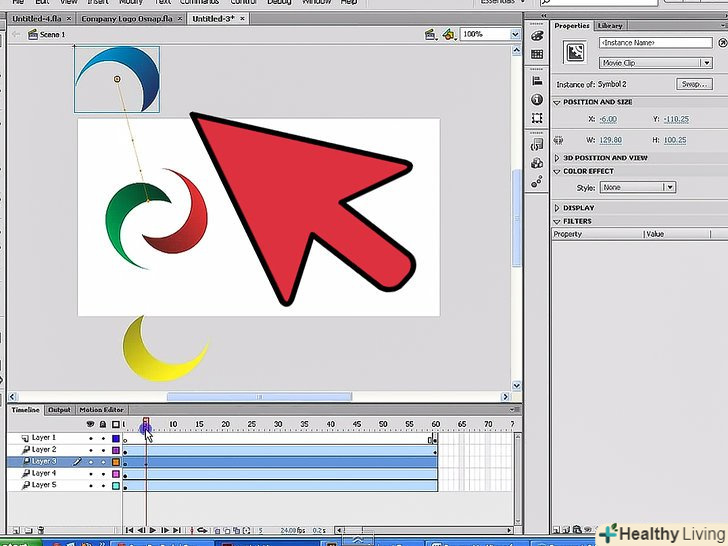The height and width of the screenshot is (546, 728).
Task: Open the Align panel icon
Action: pos(537,82)
